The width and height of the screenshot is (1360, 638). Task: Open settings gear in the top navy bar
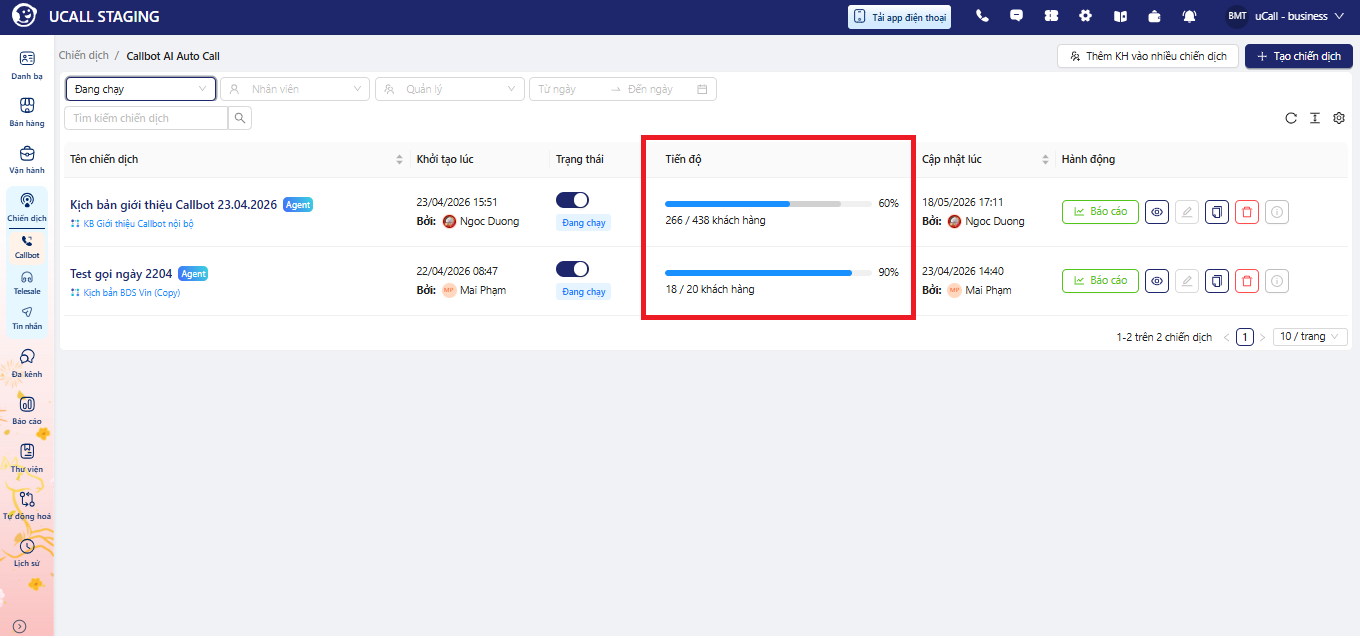(x=1085, y=16)
